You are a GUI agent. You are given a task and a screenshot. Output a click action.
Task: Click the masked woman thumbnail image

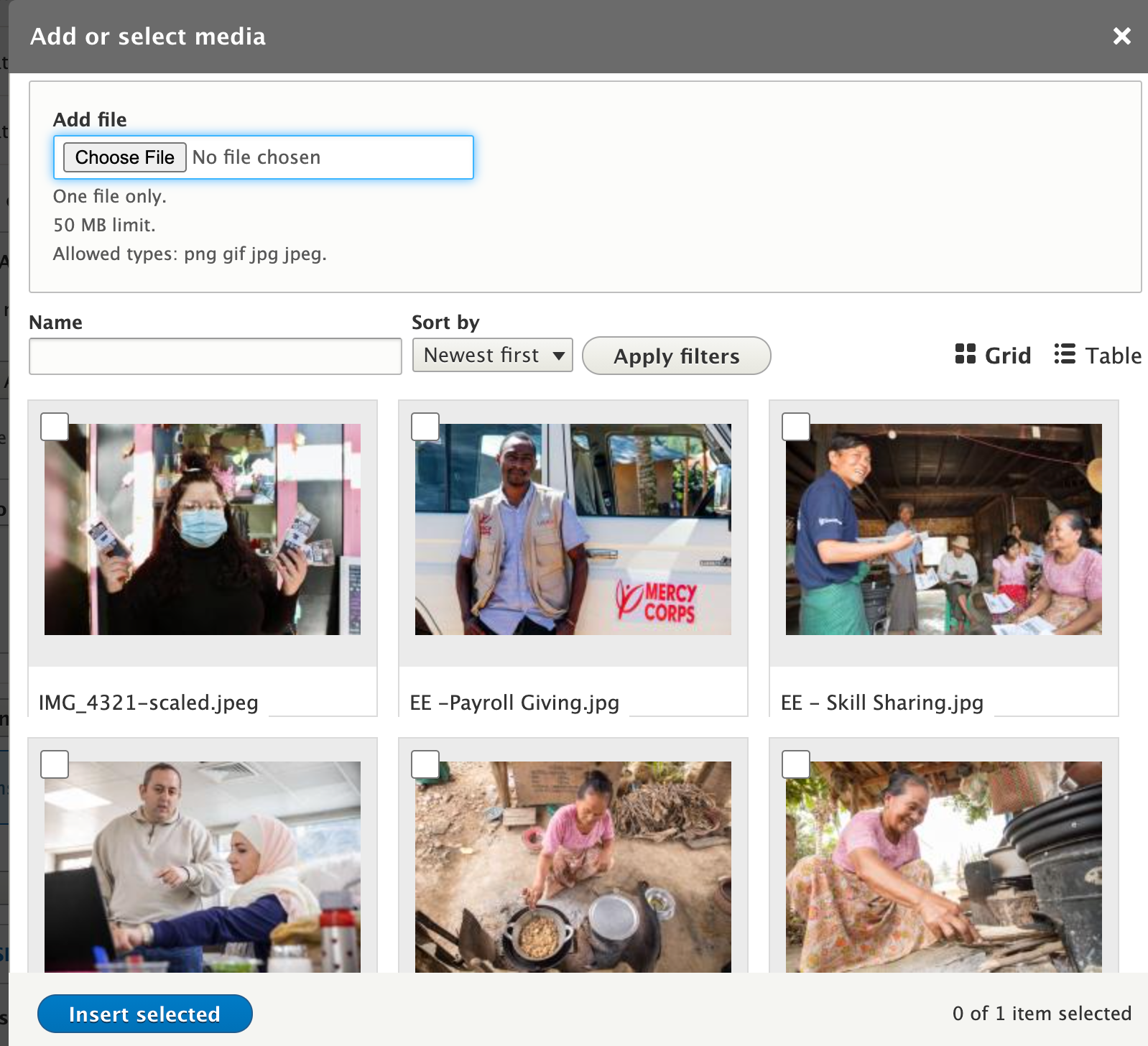pos(203,529)
